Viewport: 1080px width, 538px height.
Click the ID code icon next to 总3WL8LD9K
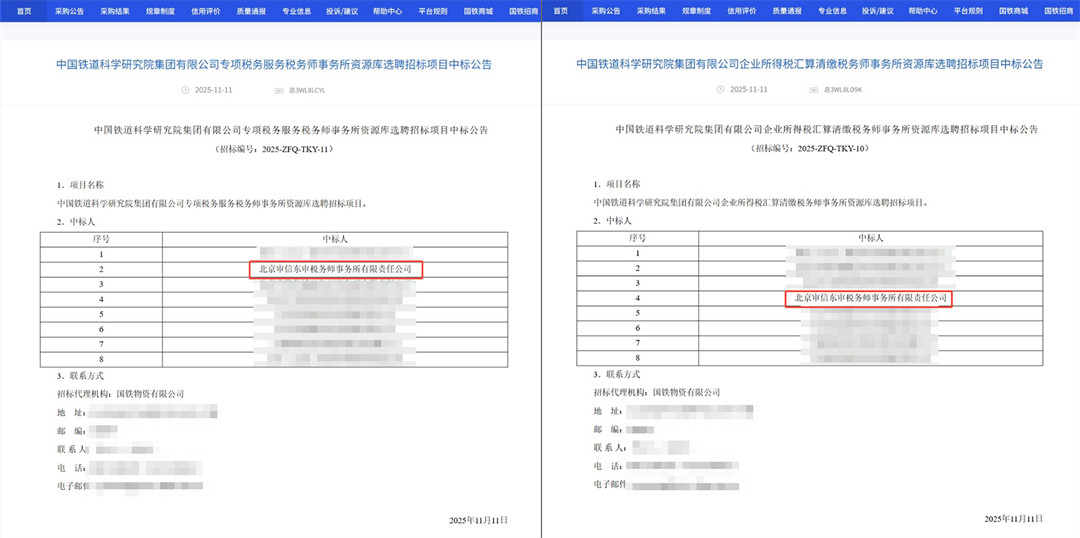(x=815, y=90)
